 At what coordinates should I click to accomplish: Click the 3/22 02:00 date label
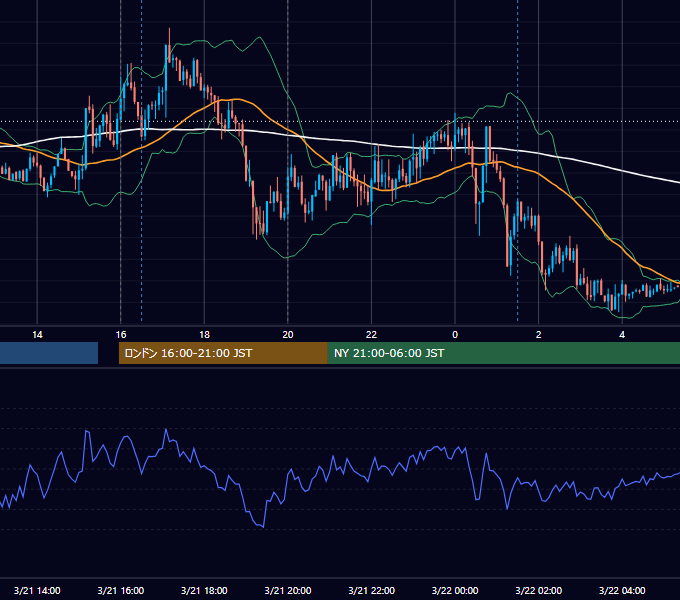[539, 590]
